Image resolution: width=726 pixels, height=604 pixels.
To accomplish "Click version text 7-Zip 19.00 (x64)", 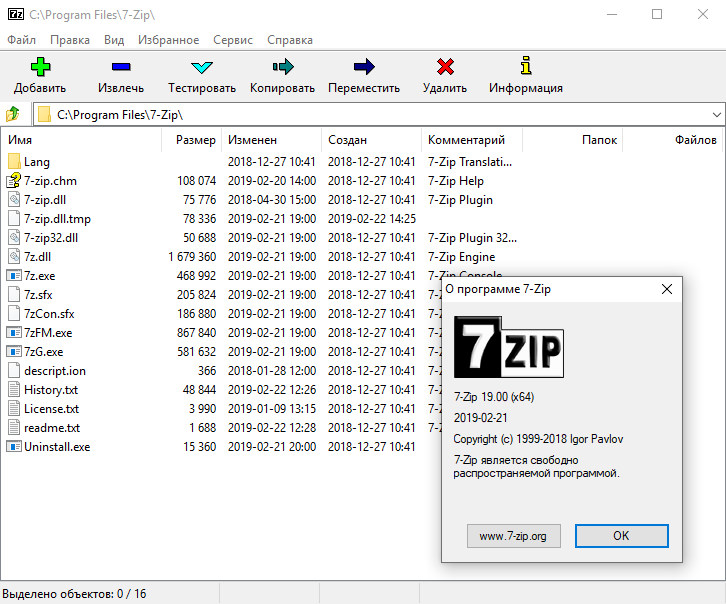I will point(494,397).
